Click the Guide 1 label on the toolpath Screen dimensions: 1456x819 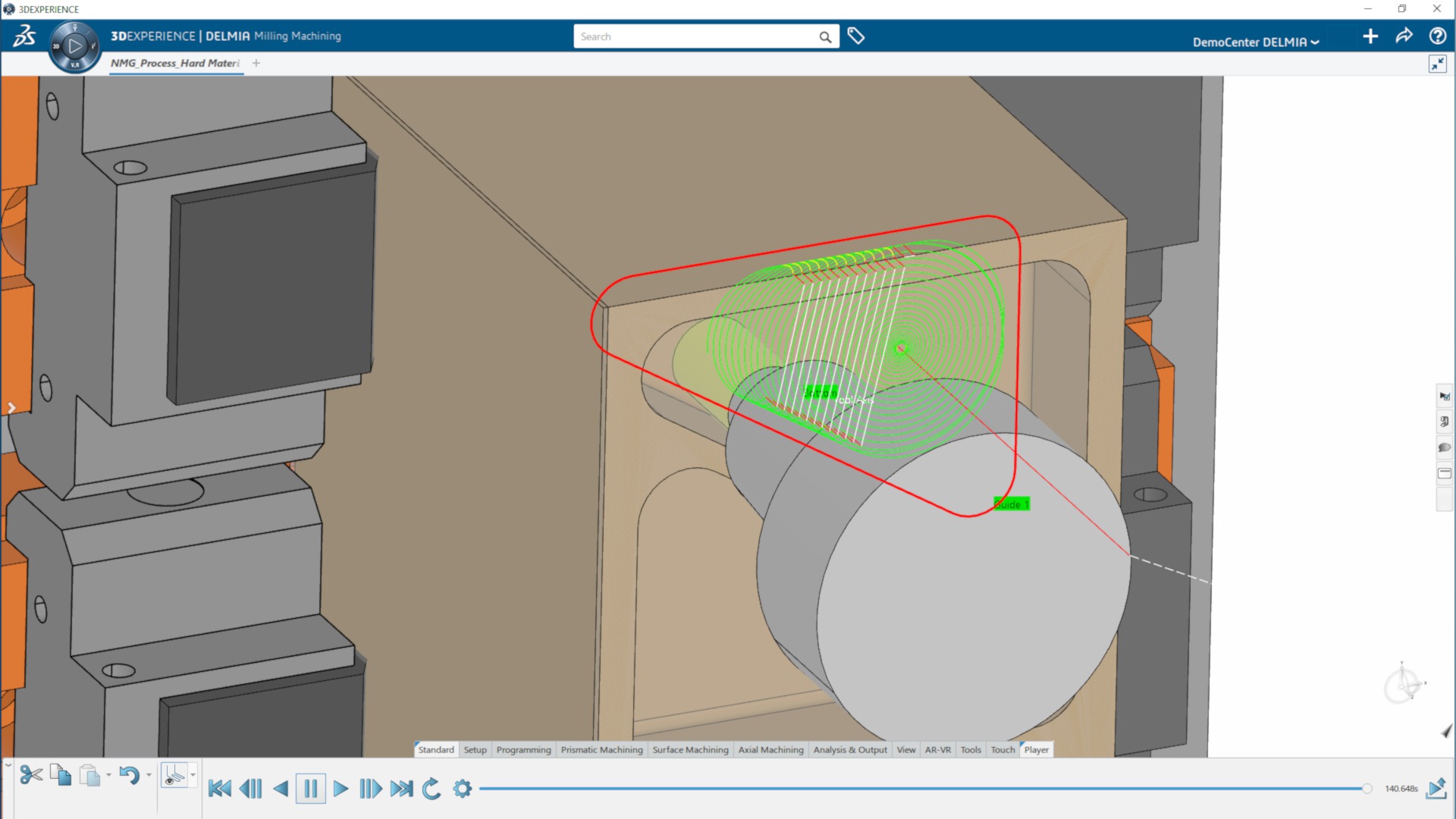coord(1011,503)
